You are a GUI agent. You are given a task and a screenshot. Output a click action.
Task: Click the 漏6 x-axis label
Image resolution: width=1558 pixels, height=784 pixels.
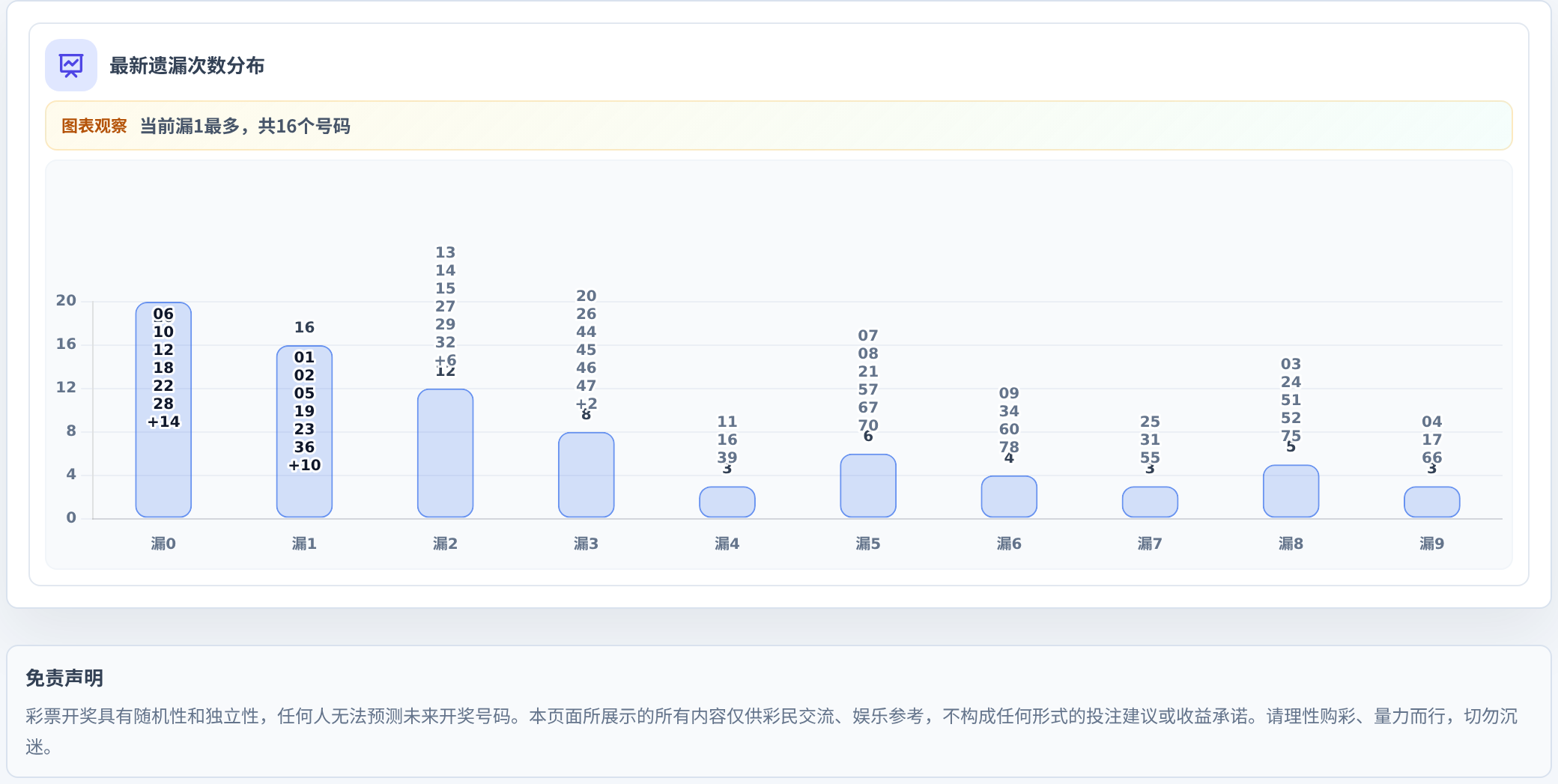pos(1009,544)
